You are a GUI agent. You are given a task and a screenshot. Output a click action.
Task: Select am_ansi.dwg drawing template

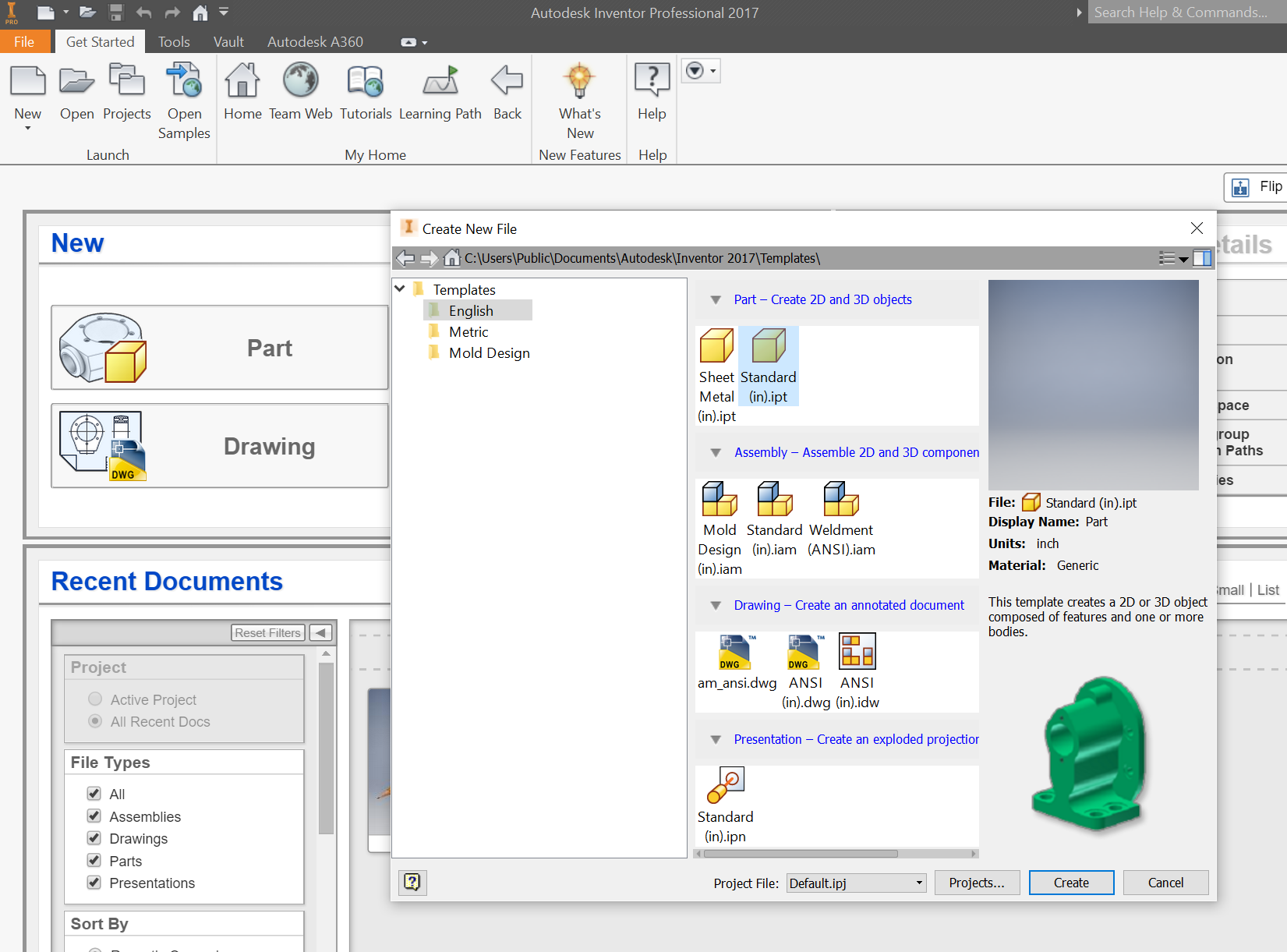737,662
